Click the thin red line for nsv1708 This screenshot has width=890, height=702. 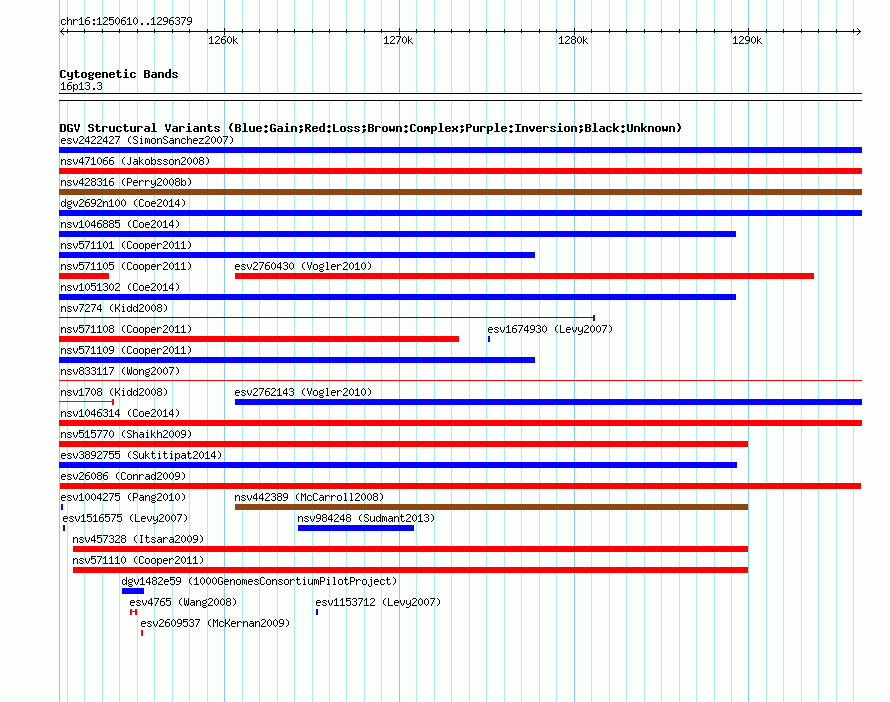pos(86,402)
